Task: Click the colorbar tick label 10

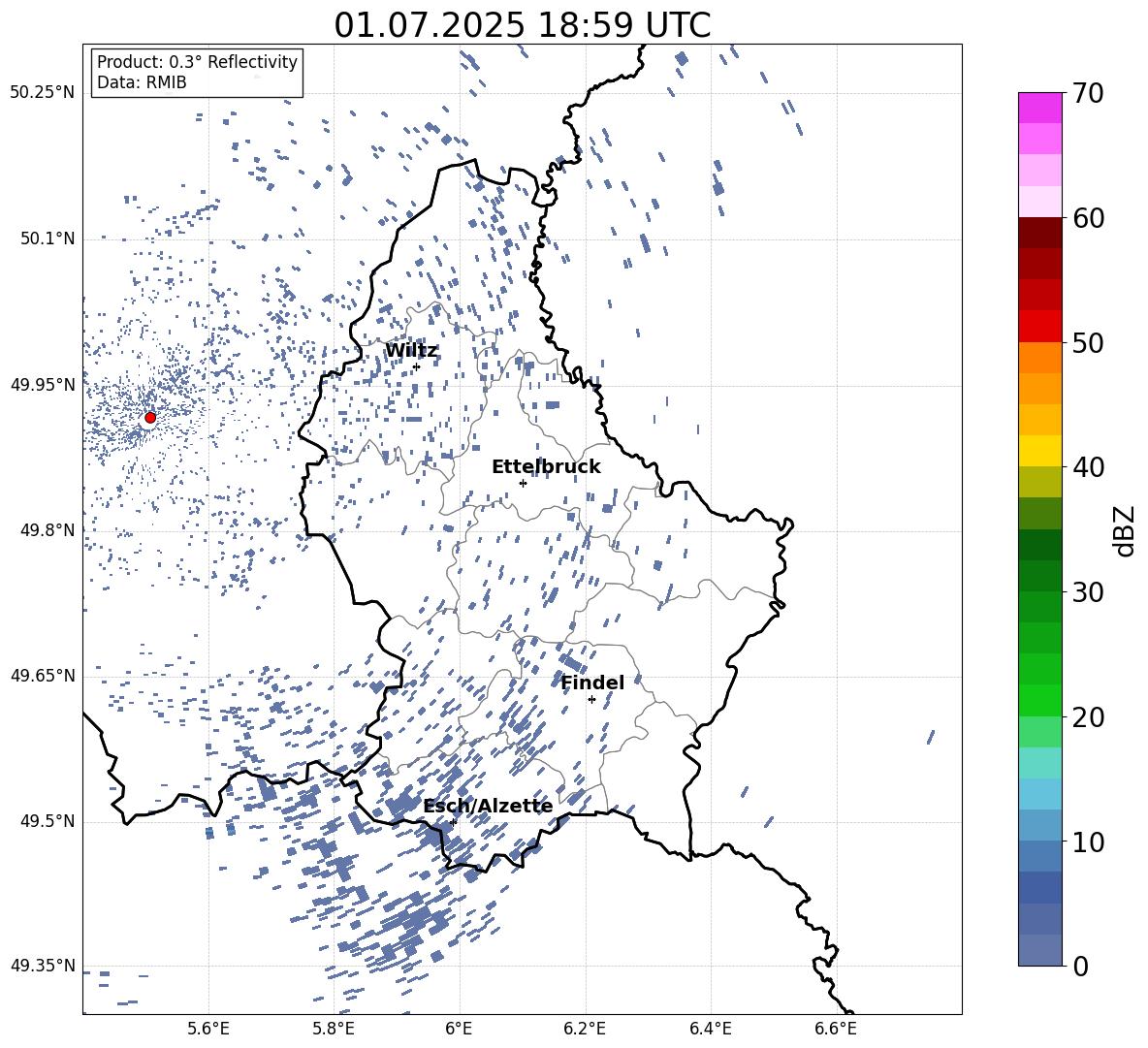Action: 1088,842
